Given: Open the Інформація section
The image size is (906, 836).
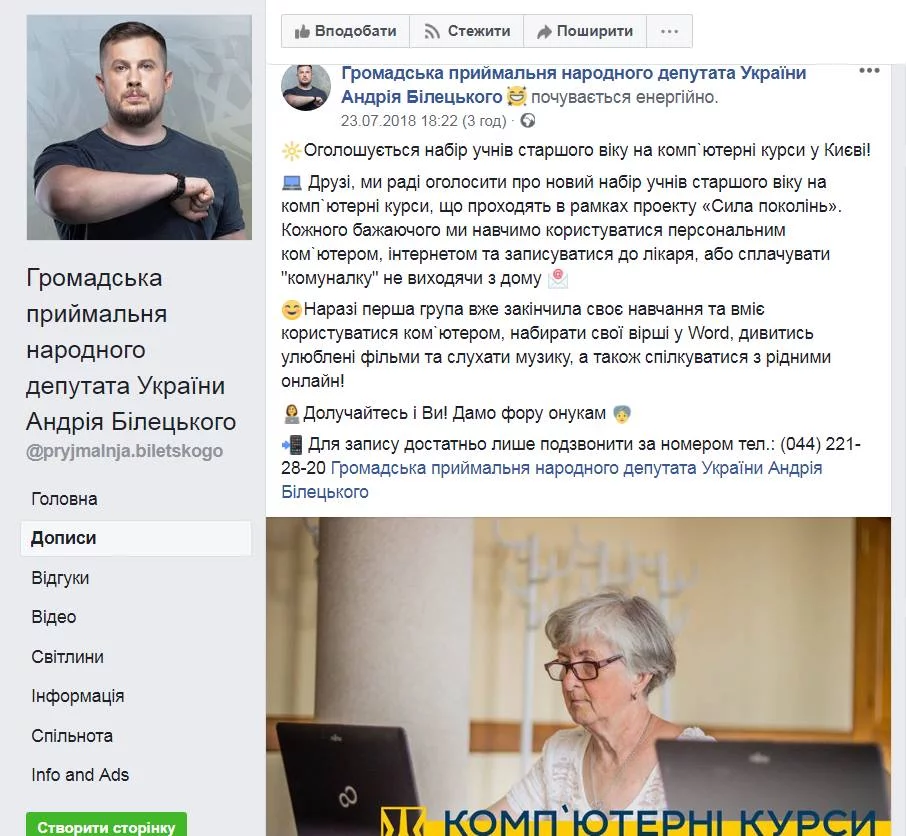Looking at the screenshot, I should (77, 696).
